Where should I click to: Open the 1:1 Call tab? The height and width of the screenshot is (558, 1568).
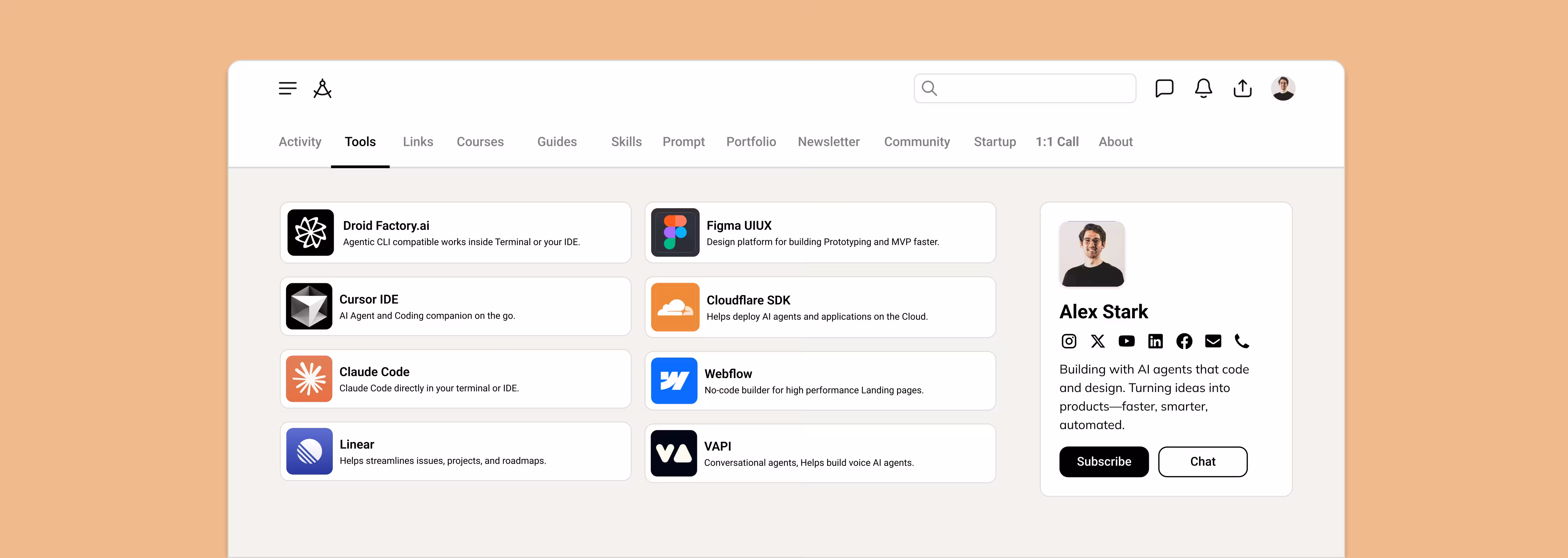[1057, 142]
